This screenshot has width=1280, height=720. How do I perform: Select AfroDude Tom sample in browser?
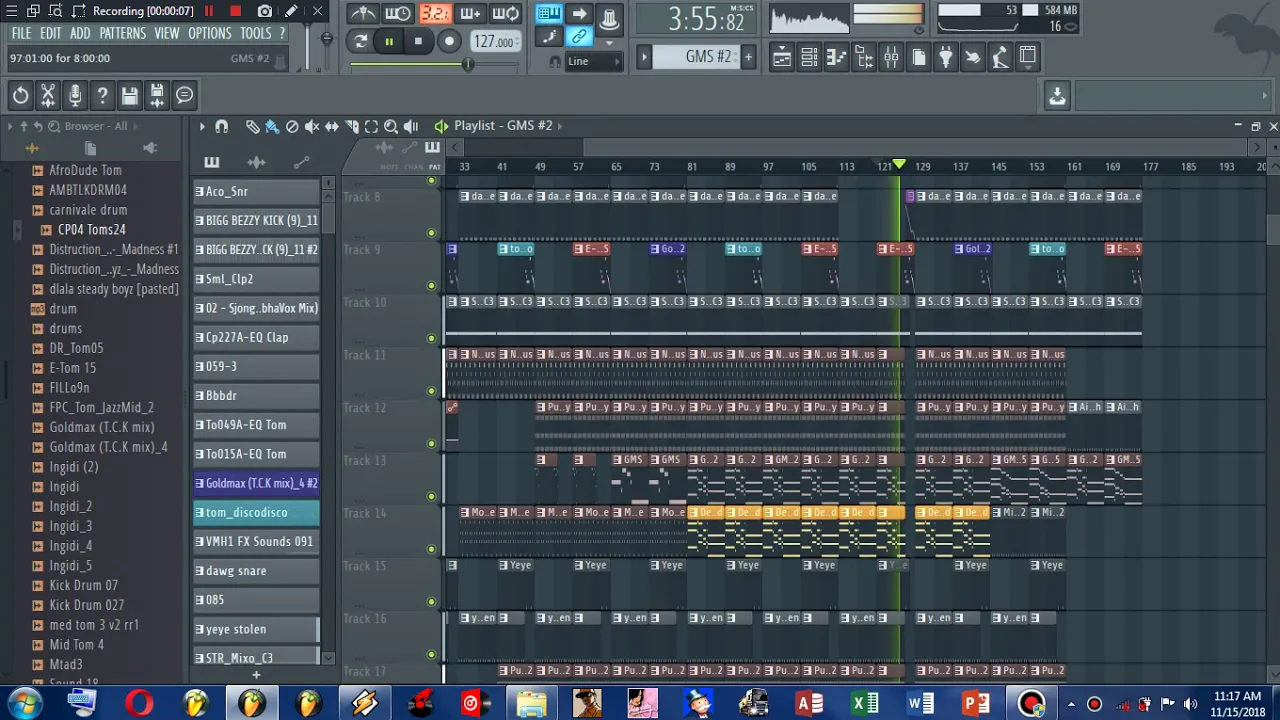point(85,171)
